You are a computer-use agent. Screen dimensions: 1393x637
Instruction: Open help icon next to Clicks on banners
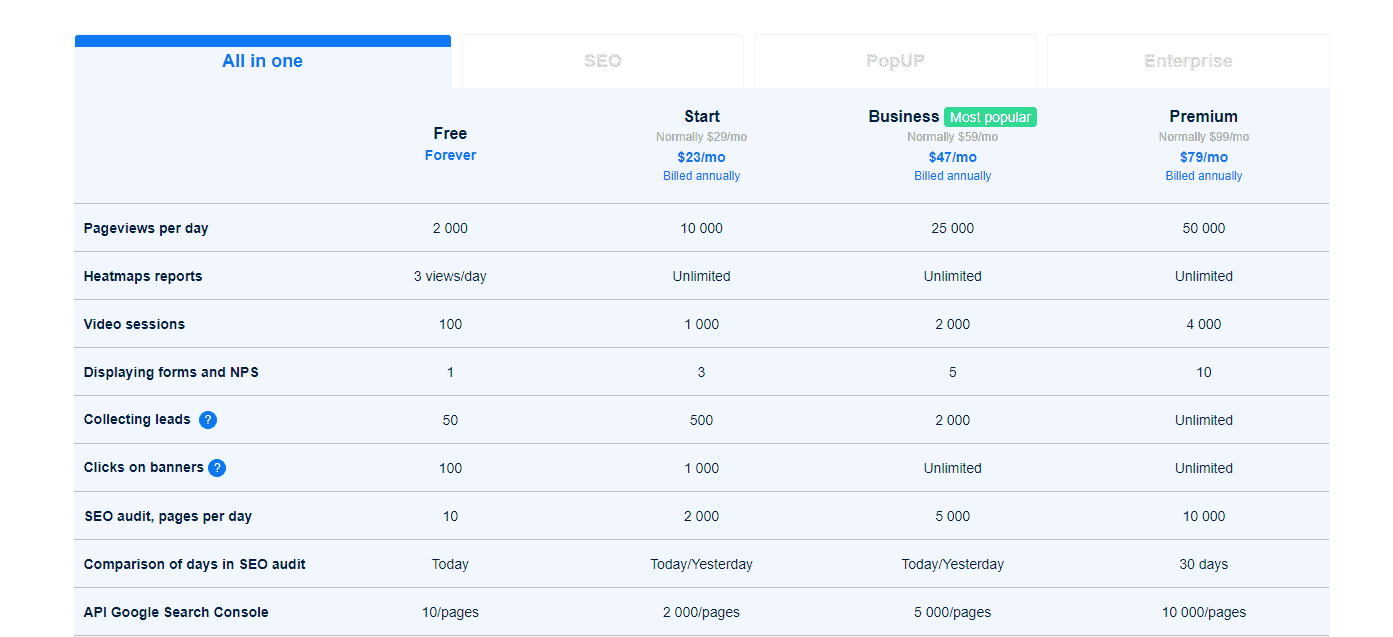217,468
